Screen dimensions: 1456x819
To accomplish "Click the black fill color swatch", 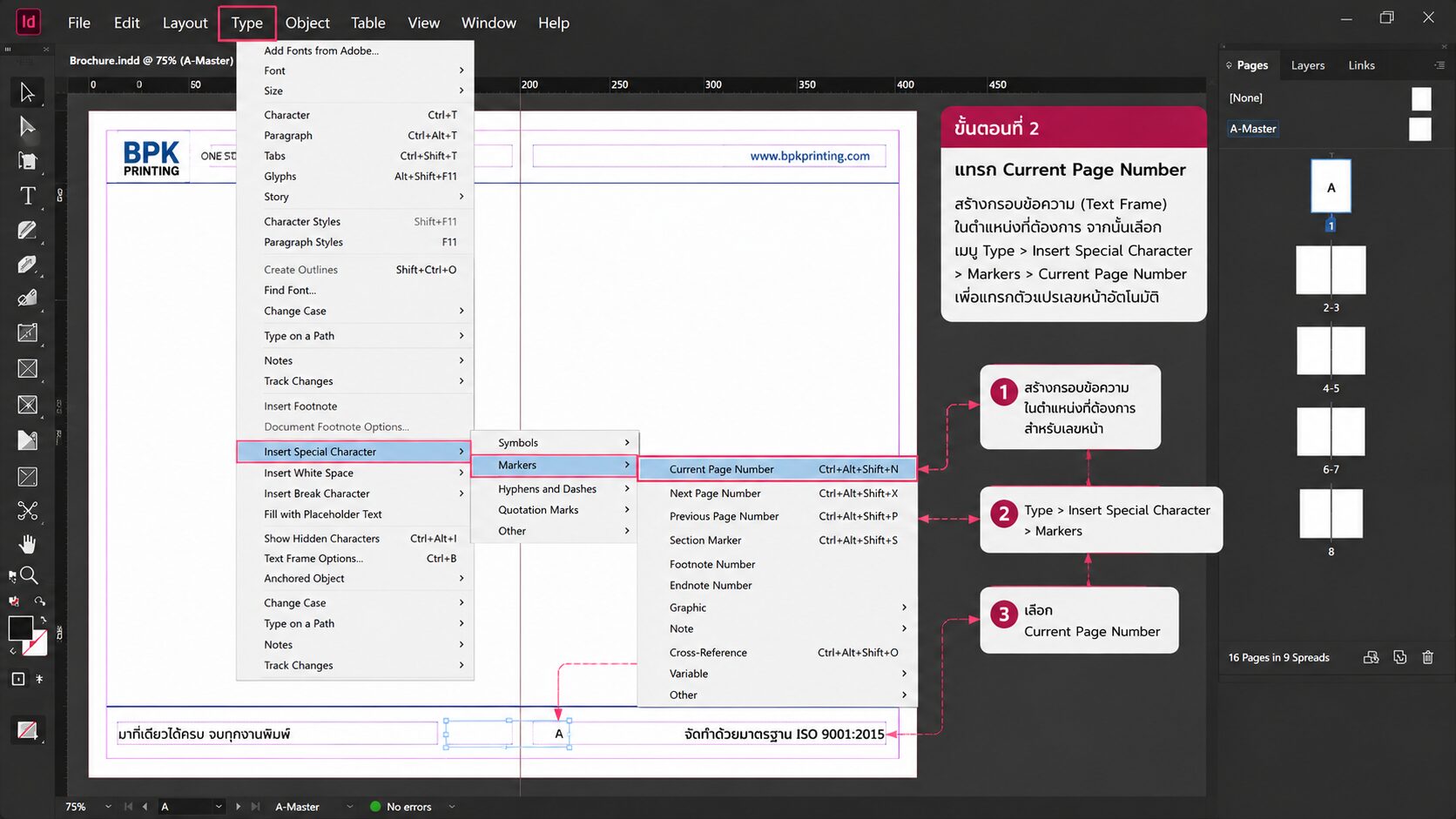I will click(20, 628).
